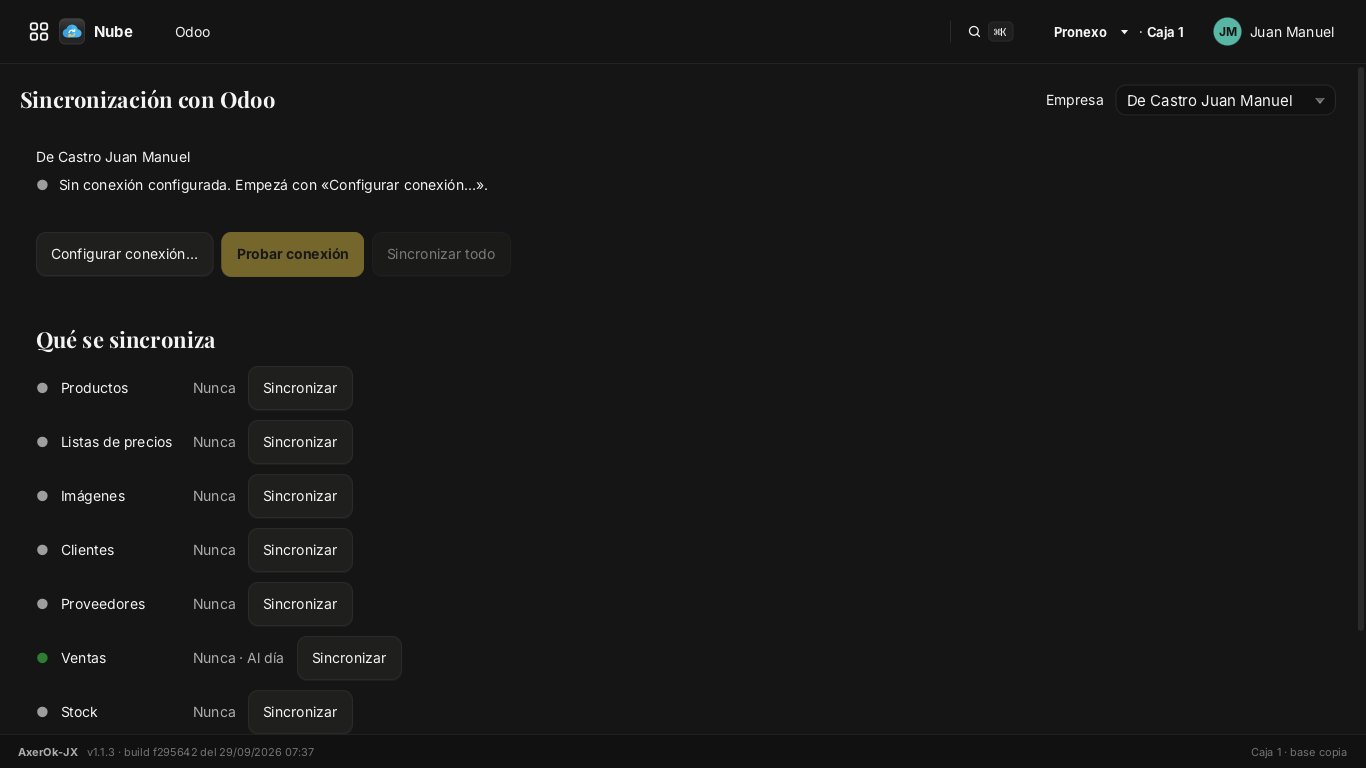Click Caja 1 · base copia text

1299,752
